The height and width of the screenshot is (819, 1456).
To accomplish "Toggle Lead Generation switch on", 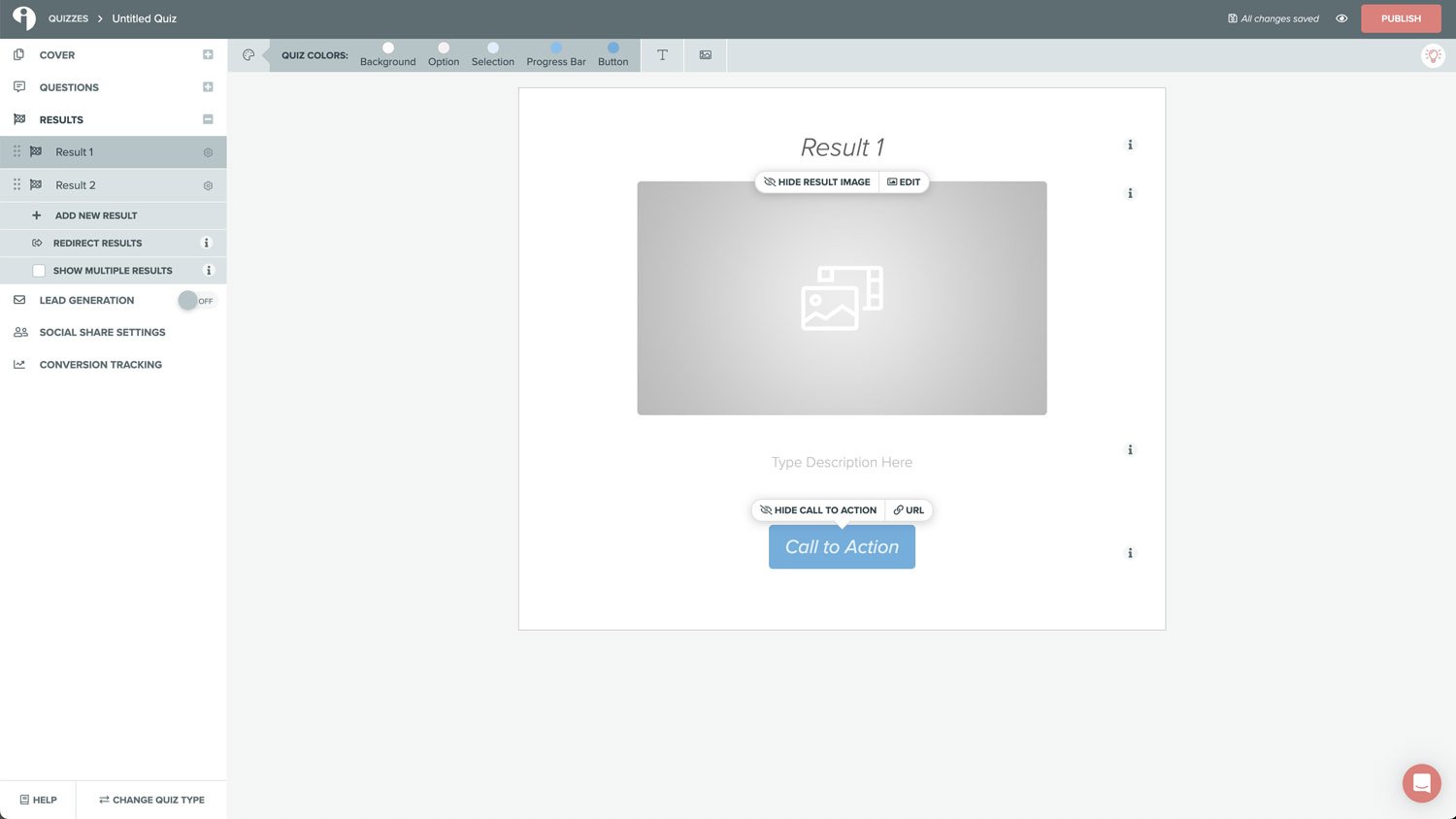I will tap(197, 301).
